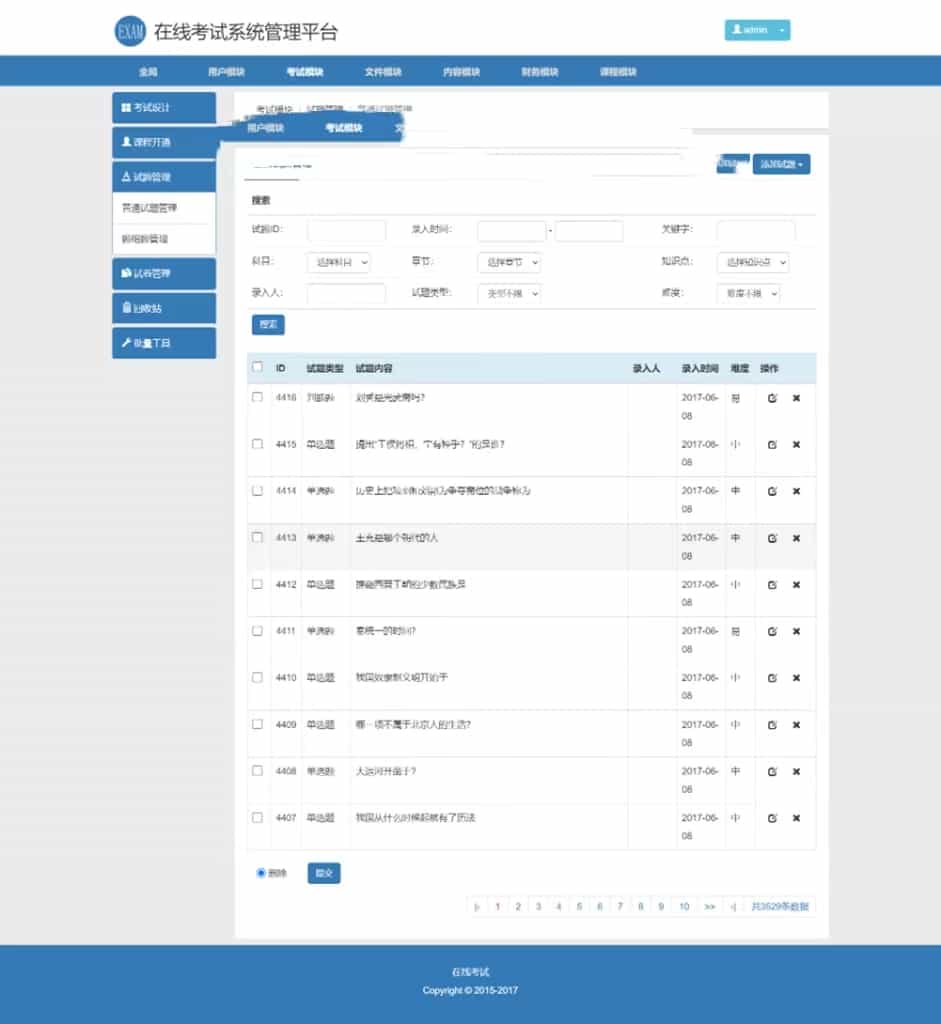Screen dimensions: 941x1024
Task: Open the last sidebar item with wrench icon
Action: [164, 343]
